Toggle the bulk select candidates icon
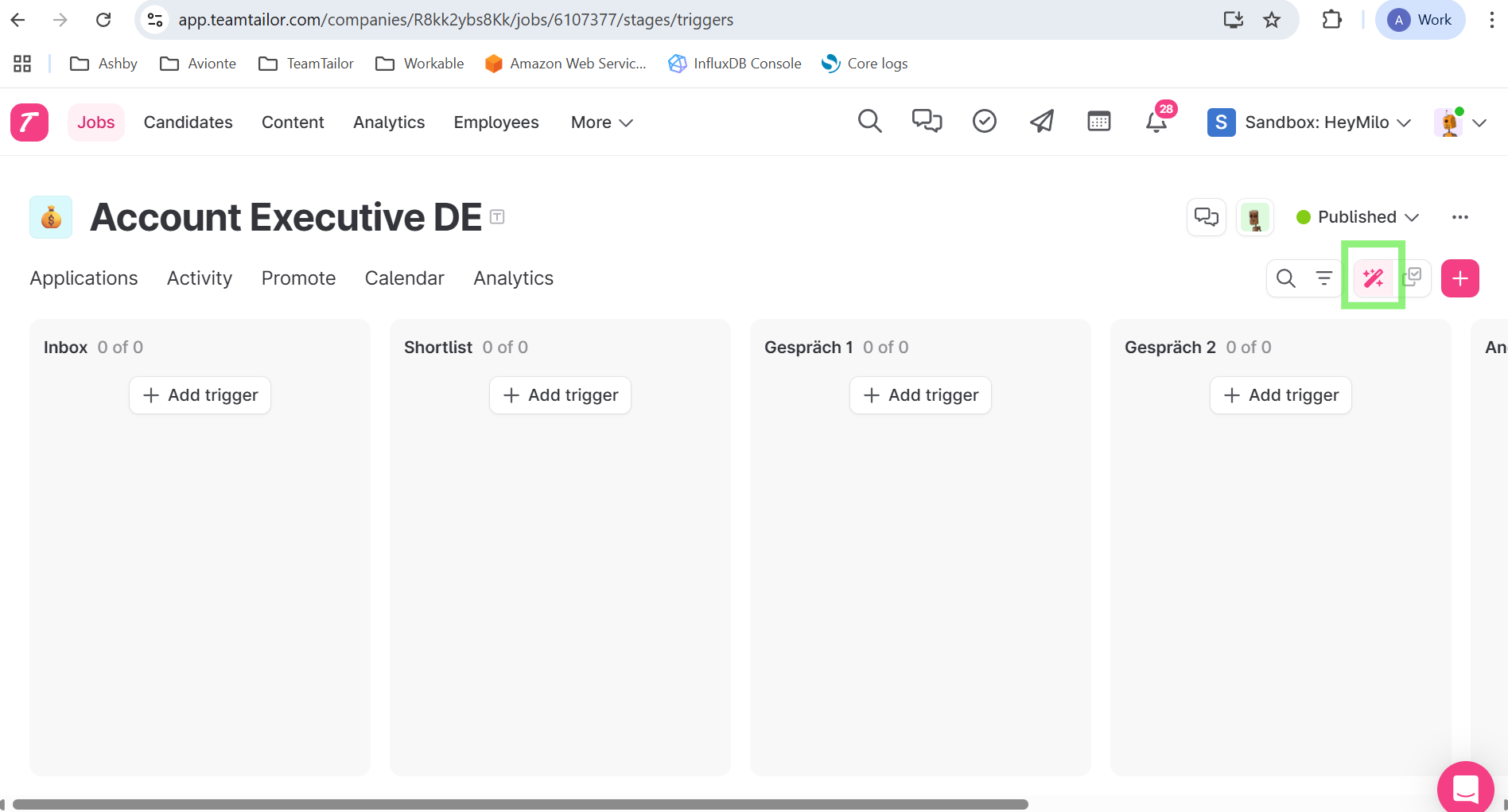 1412,278
